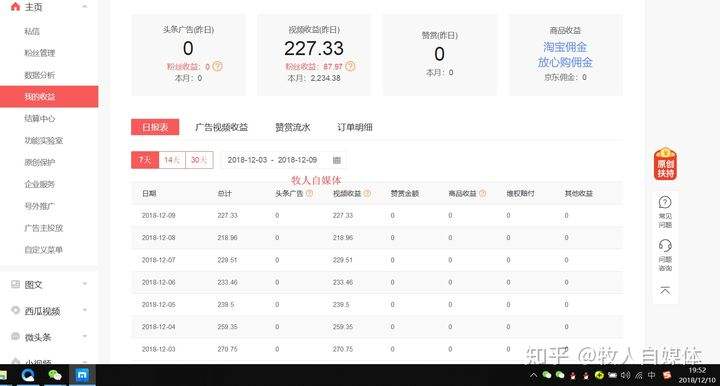
Task: Switch to the 订单明细 tab
Action: click(x=355, y=127)
